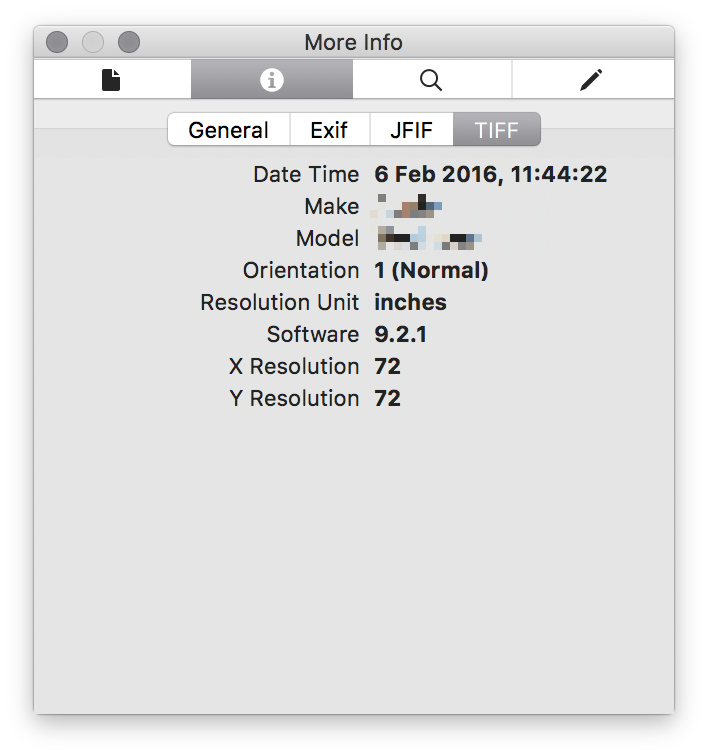Screen dimensions: 708x756
Task: Close the More Info window
Action: (x=57, y=42)
